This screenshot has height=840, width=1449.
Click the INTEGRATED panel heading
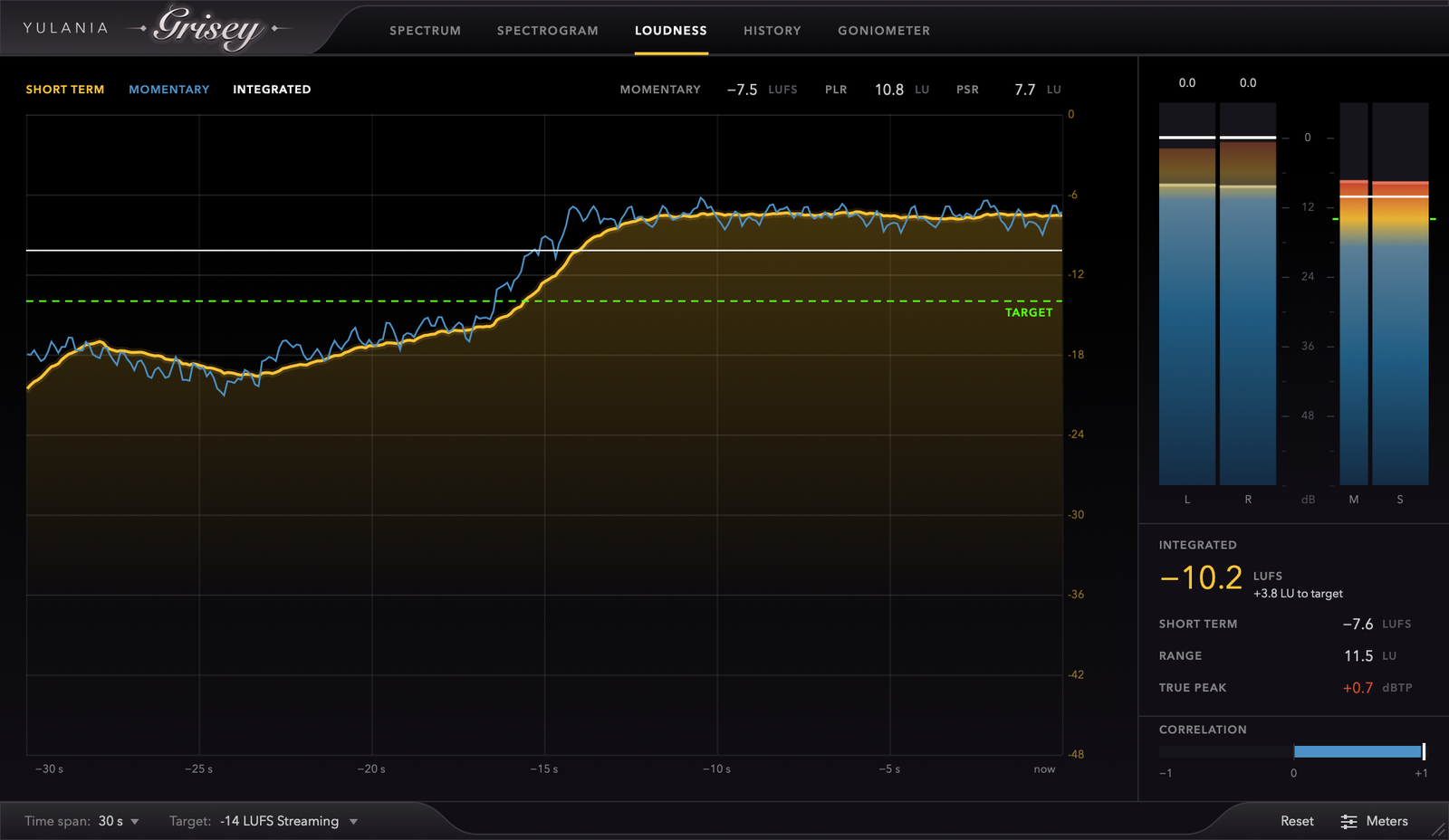[1197, 545]
